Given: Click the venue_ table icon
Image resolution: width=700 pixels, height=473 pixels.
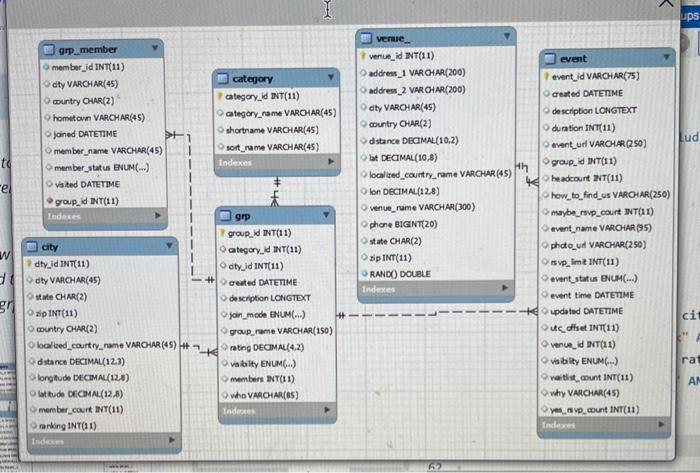Looking at the screenshot, I should (367, 38).
